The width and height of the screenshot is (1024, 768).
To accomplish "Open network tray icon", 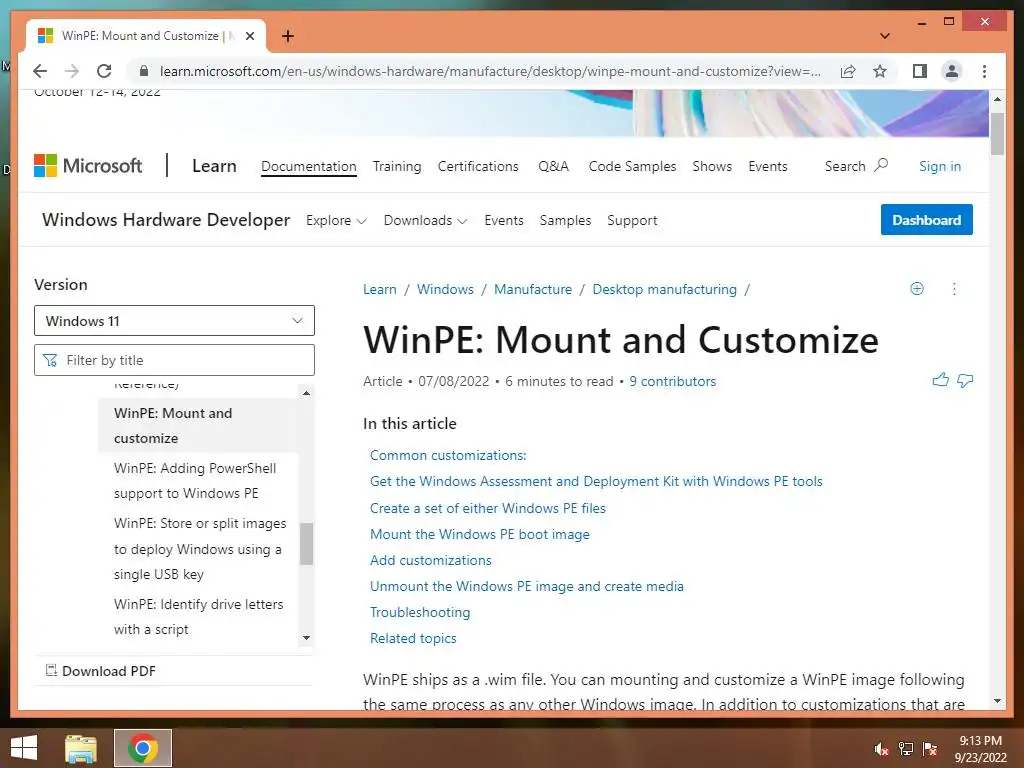I will [x=906, y=749].
